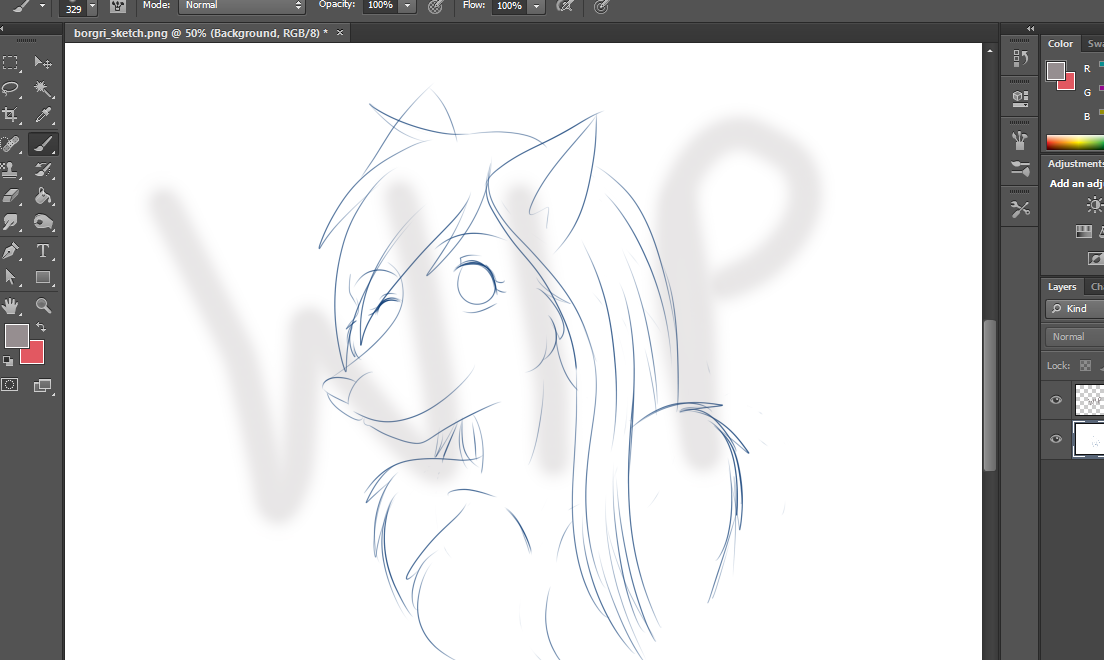Pick a color from the spectrum ramp

[1074, 142]
